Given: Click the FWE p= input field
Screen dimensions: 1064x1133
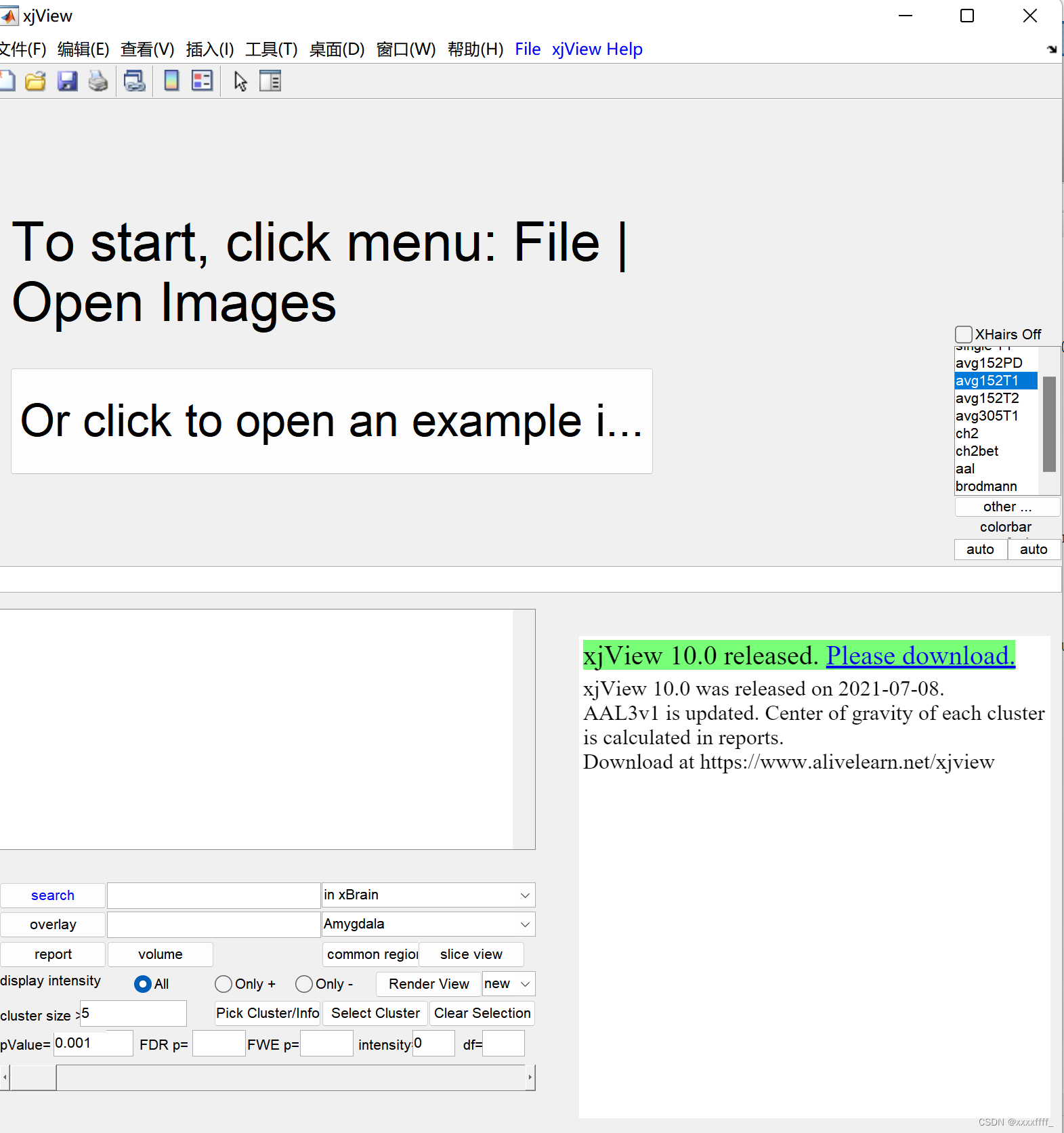Looking at the screenshot, I should point(326,1044).
